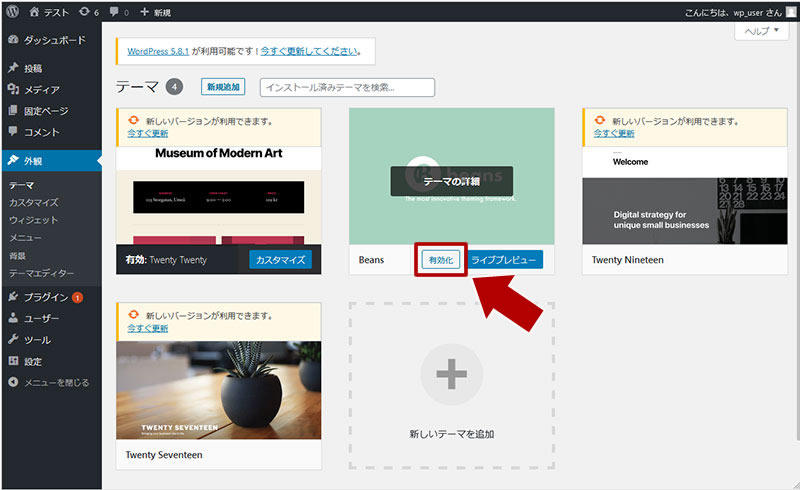This screenshot has width=800, height=490.
Task: Open the テーマ submenu item
Action: click(21, 185)
